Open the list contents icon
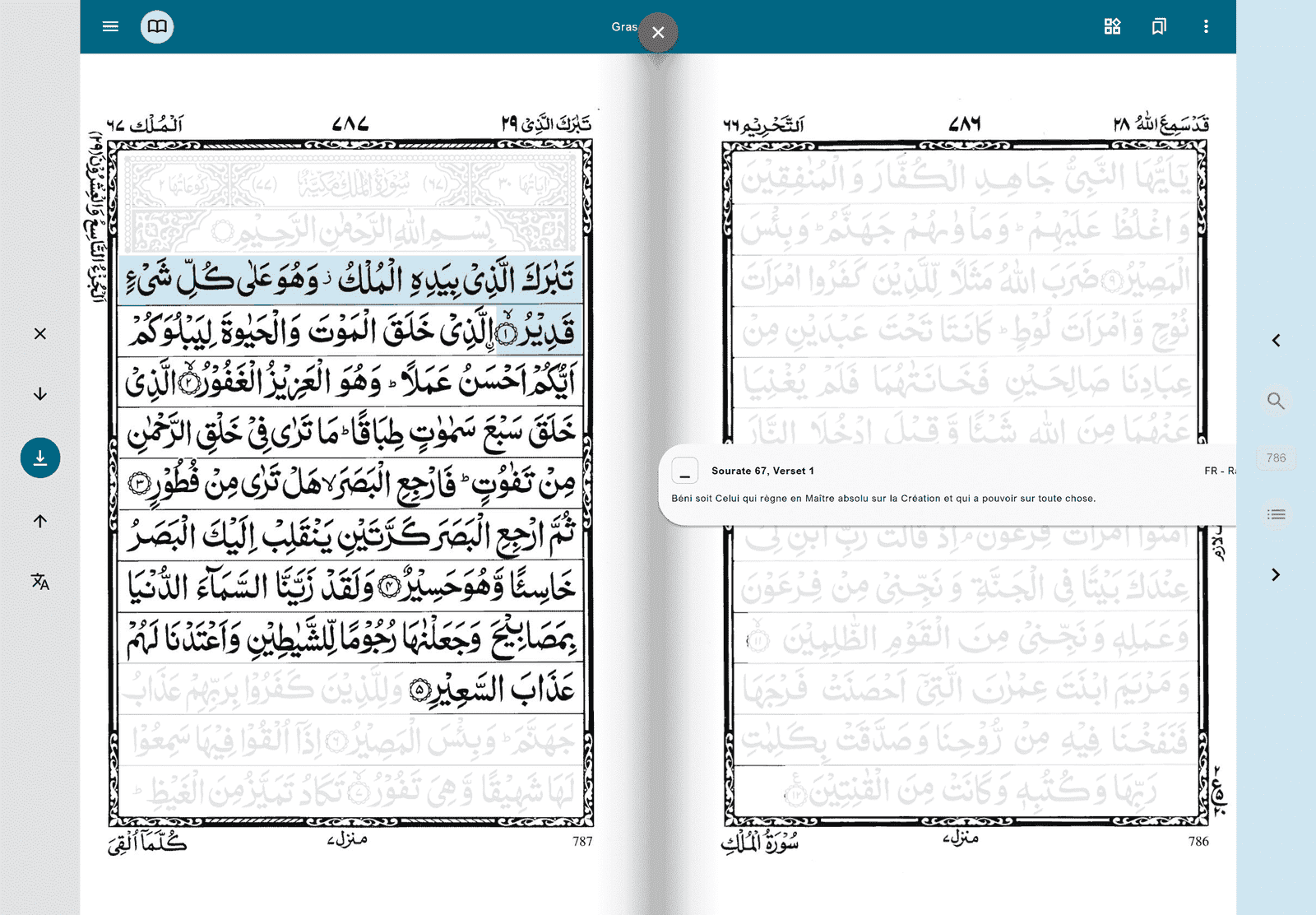Image resolution: width=1316 pixels, height=915 pixels. 1276,514
